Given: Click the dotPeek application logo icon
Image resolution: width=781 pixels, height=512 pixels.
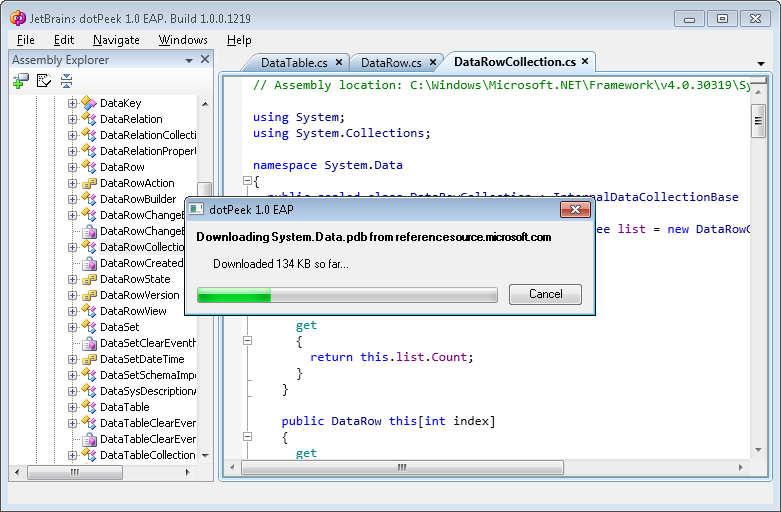Looking at the screenshot, I should point(18,18).
